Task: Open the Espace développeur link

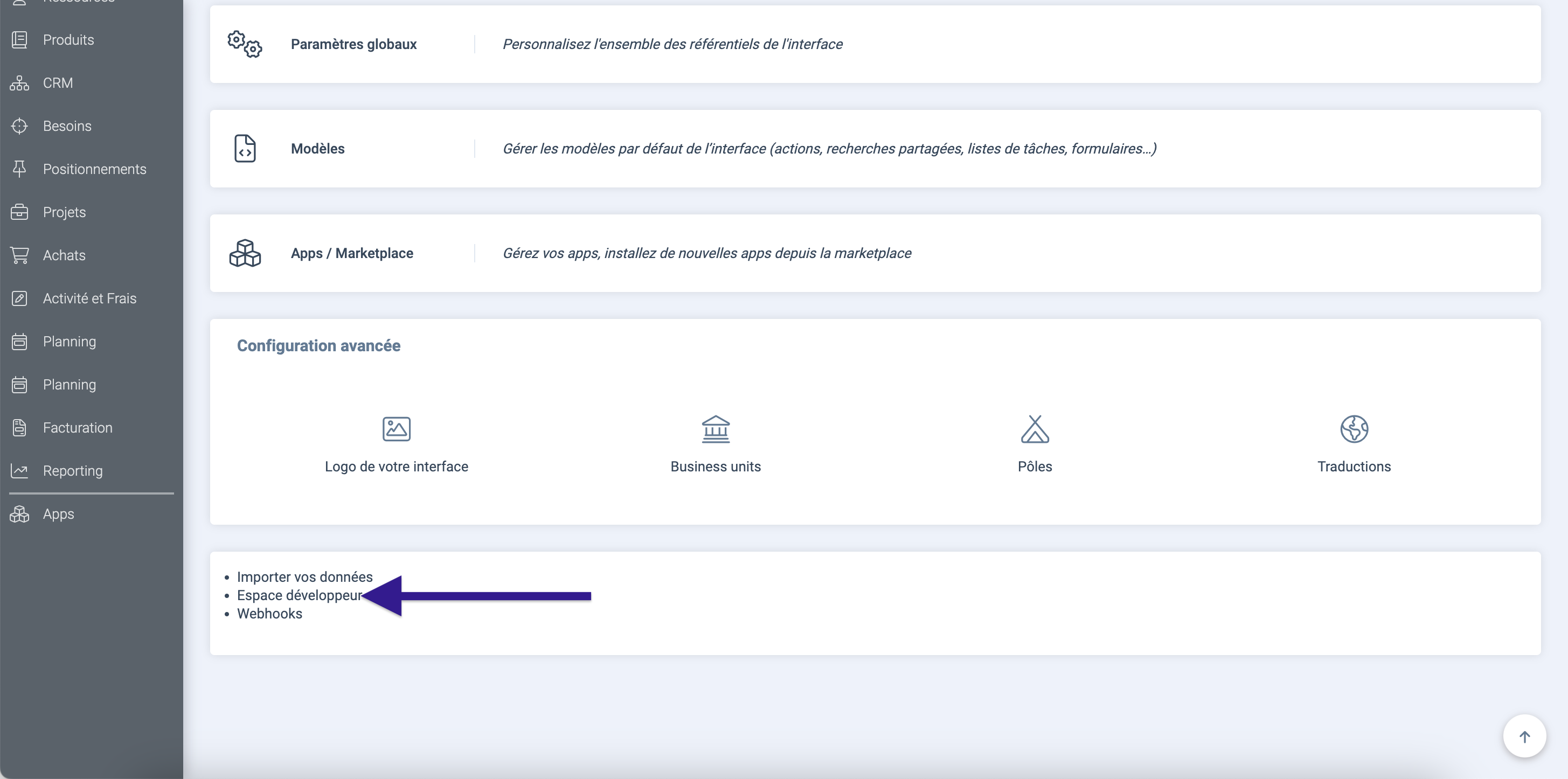Action: [x=299, y=596]
